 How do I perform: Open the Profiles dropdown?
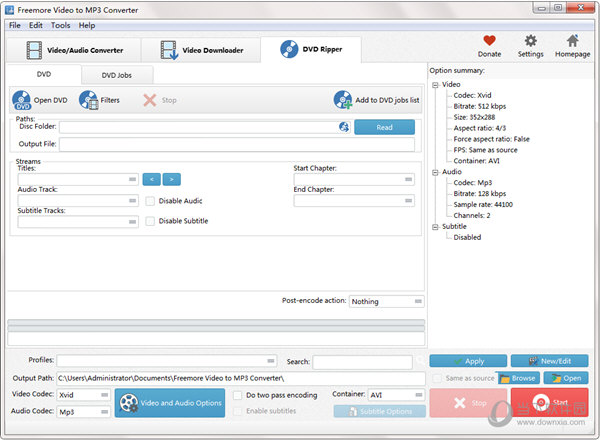click(167, 361)
